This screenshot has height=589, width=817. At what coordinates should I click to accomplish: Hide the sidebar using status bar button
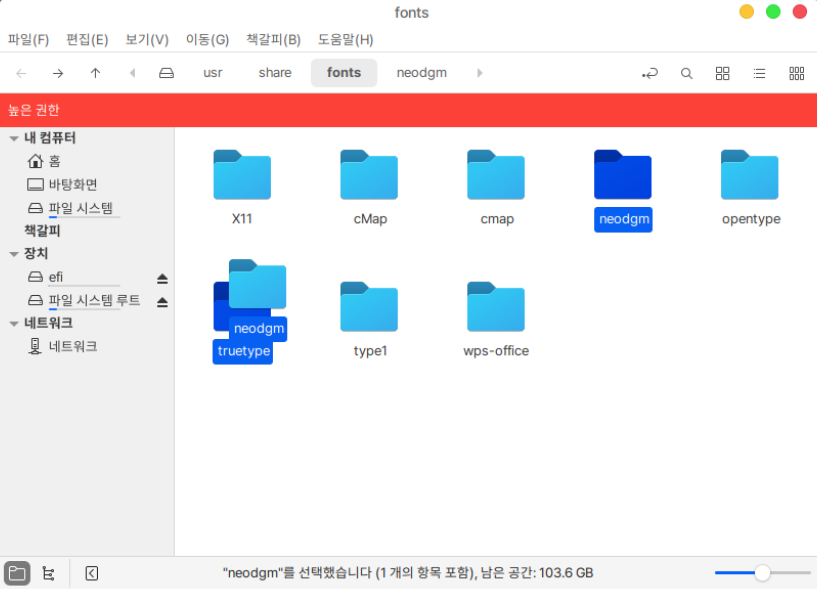click(x=92, y=573)
